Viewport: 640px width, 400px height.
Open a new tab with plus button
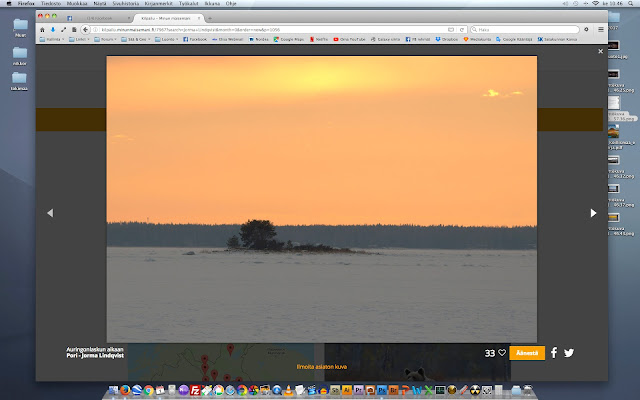pyautogui.click(x=210, y=18)
